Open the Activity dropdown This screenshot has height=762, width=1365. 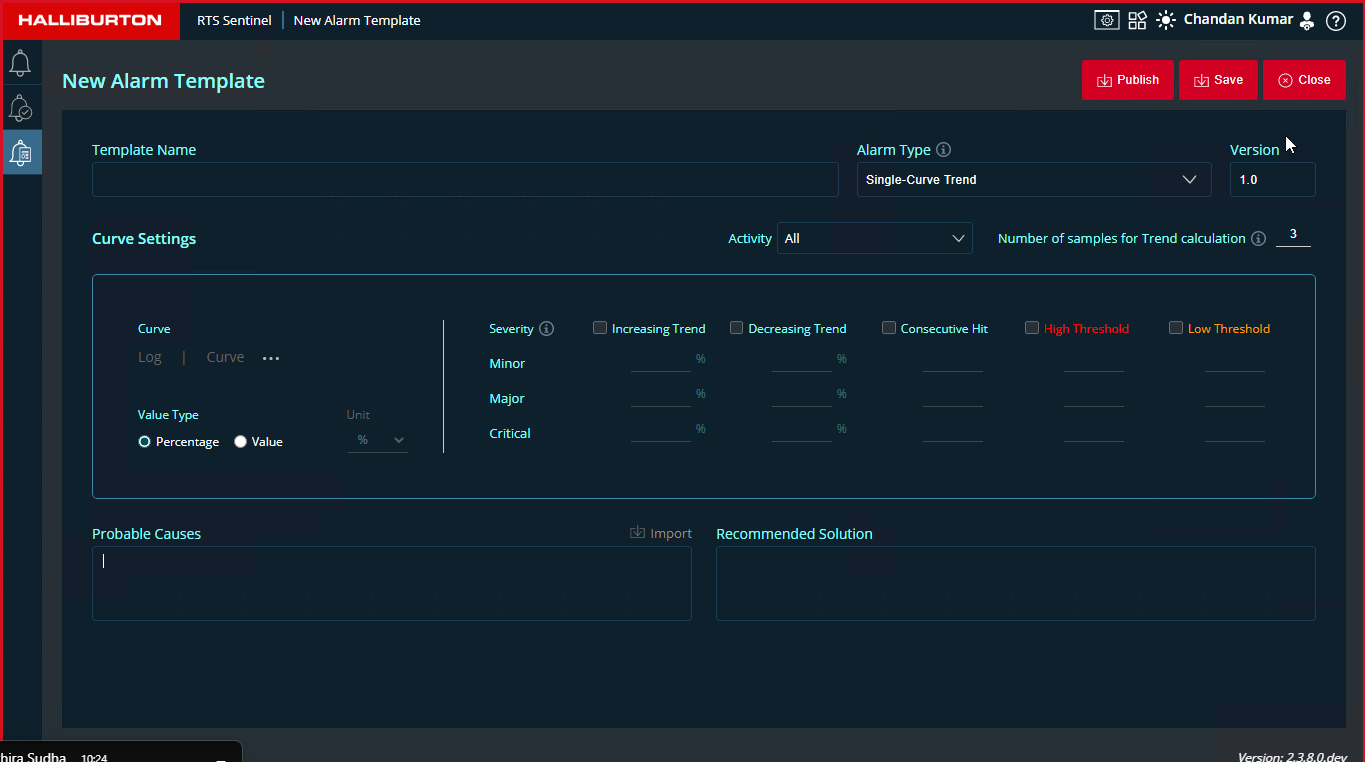[x=874, y=238]
